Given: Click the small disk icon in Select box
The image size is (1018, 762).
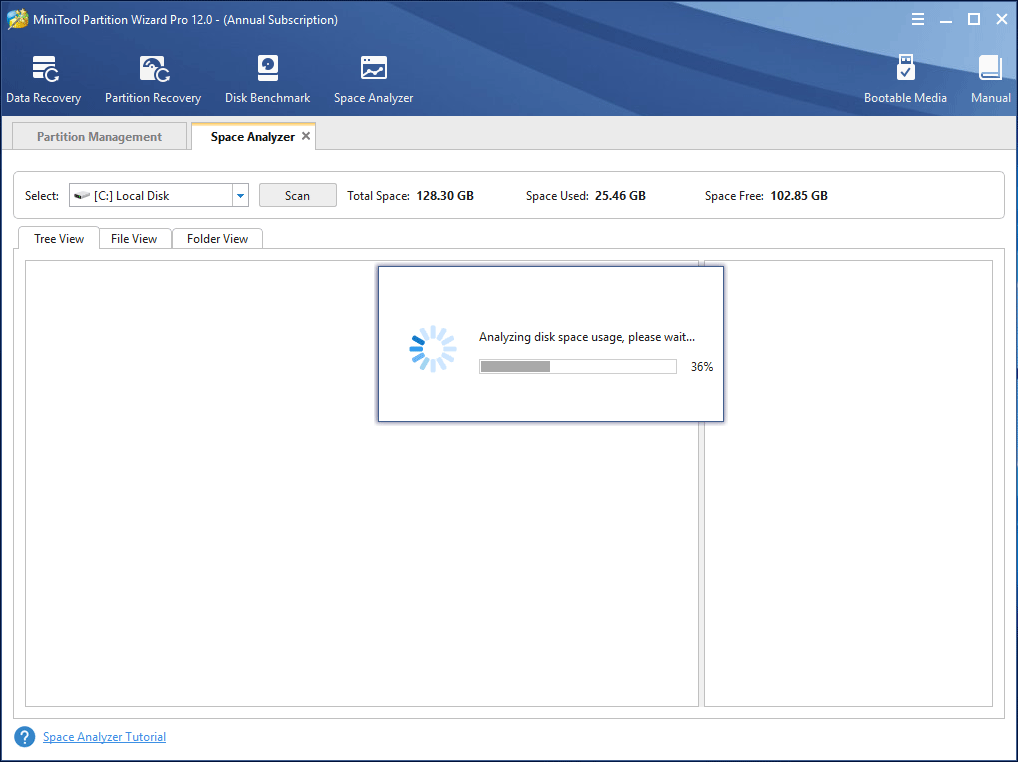Looking at the screenshot, I should 82,195.
